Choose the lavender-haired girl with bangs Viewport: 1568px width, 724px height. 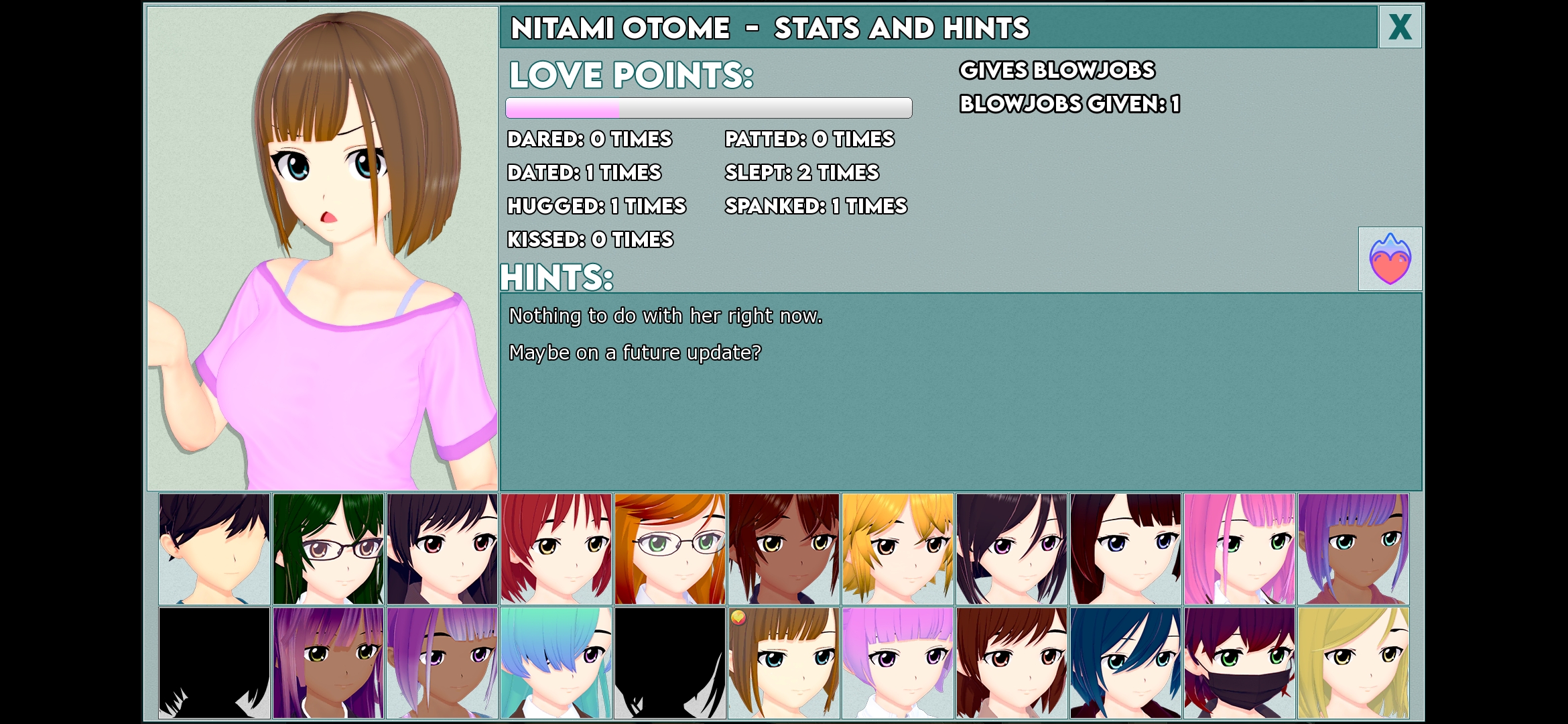[898, 663]
